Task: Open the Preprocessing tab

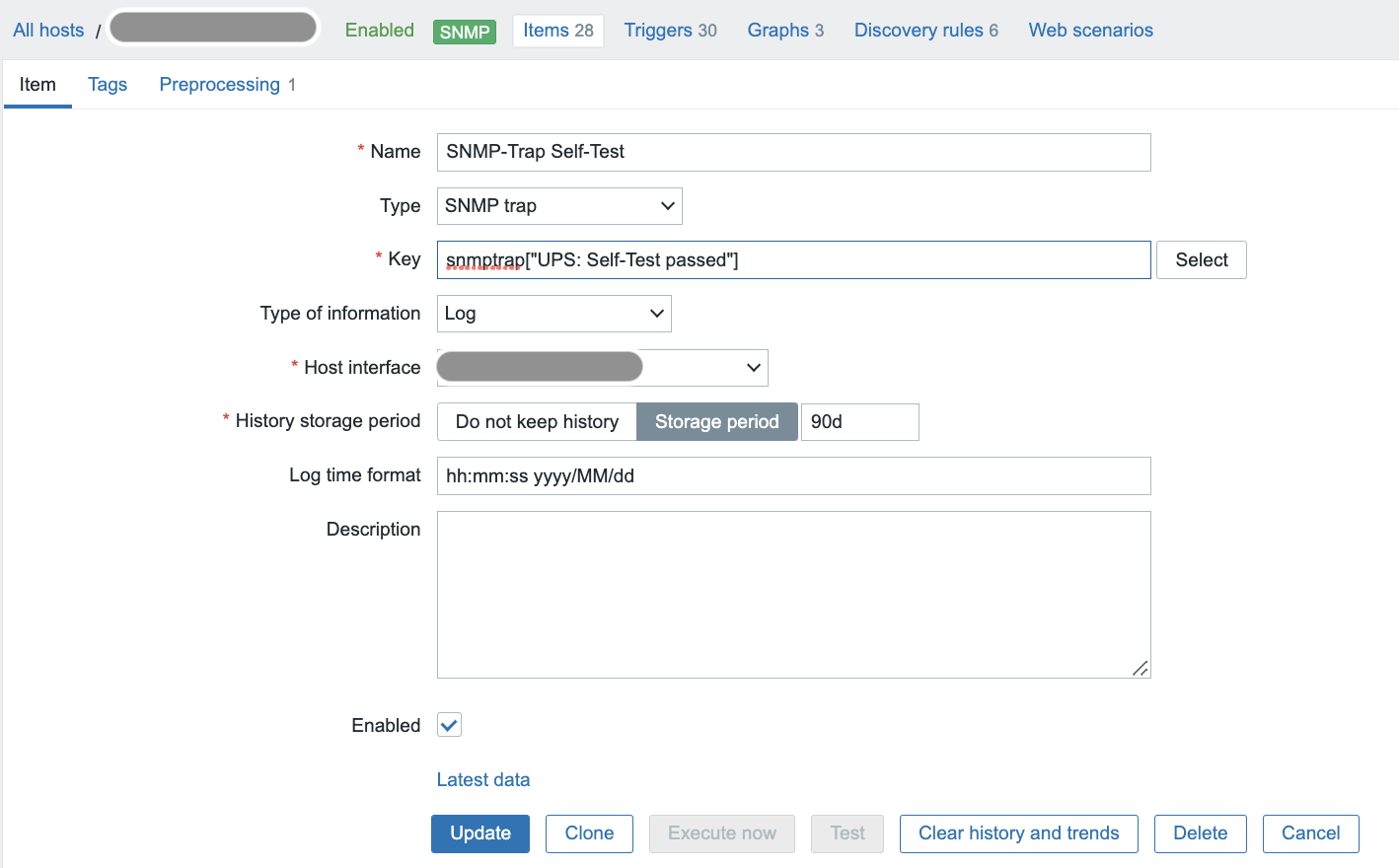Action: point(226,85)
